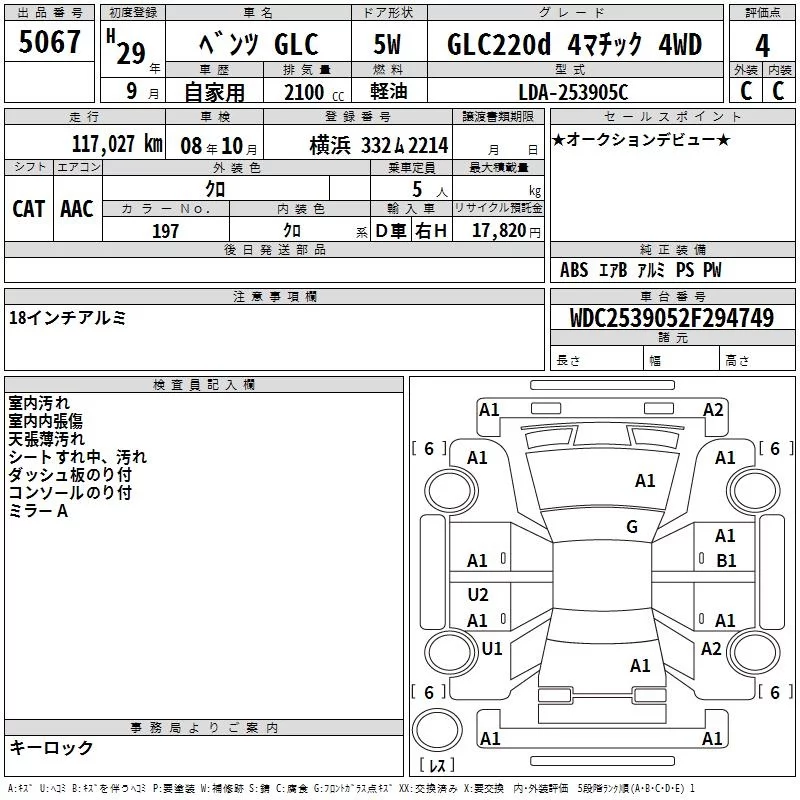Click the interior grade C under 内装

point(778,91)
